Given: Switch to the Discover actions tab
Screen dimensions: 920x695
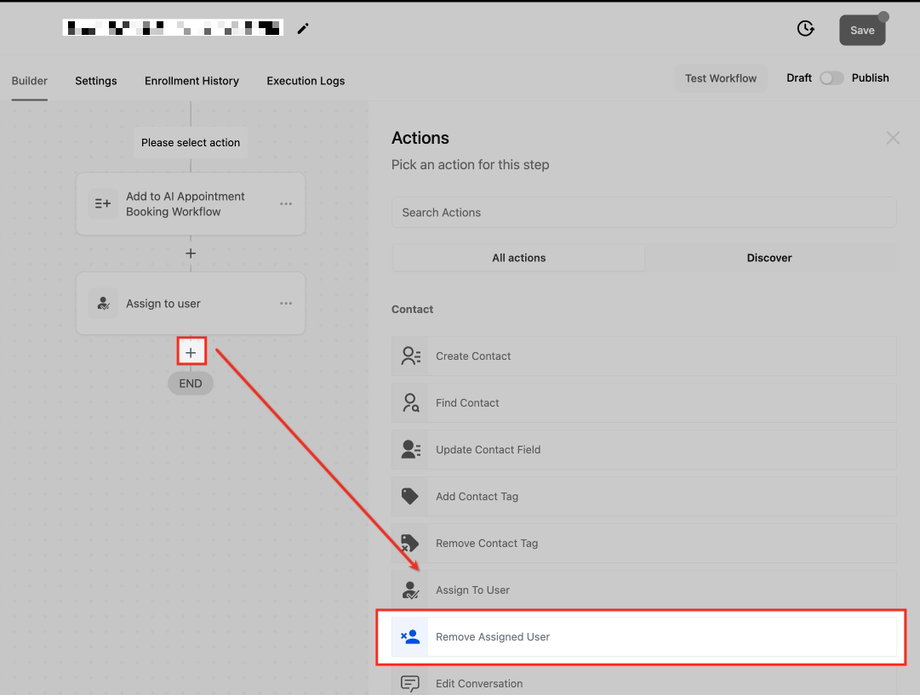Looking at the screenshot, I should (769, 257).
